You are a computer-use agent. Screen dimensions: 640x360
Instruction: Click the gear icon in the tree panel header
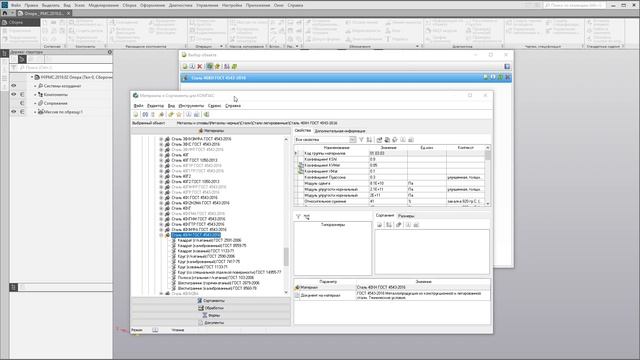pos(110,52)
